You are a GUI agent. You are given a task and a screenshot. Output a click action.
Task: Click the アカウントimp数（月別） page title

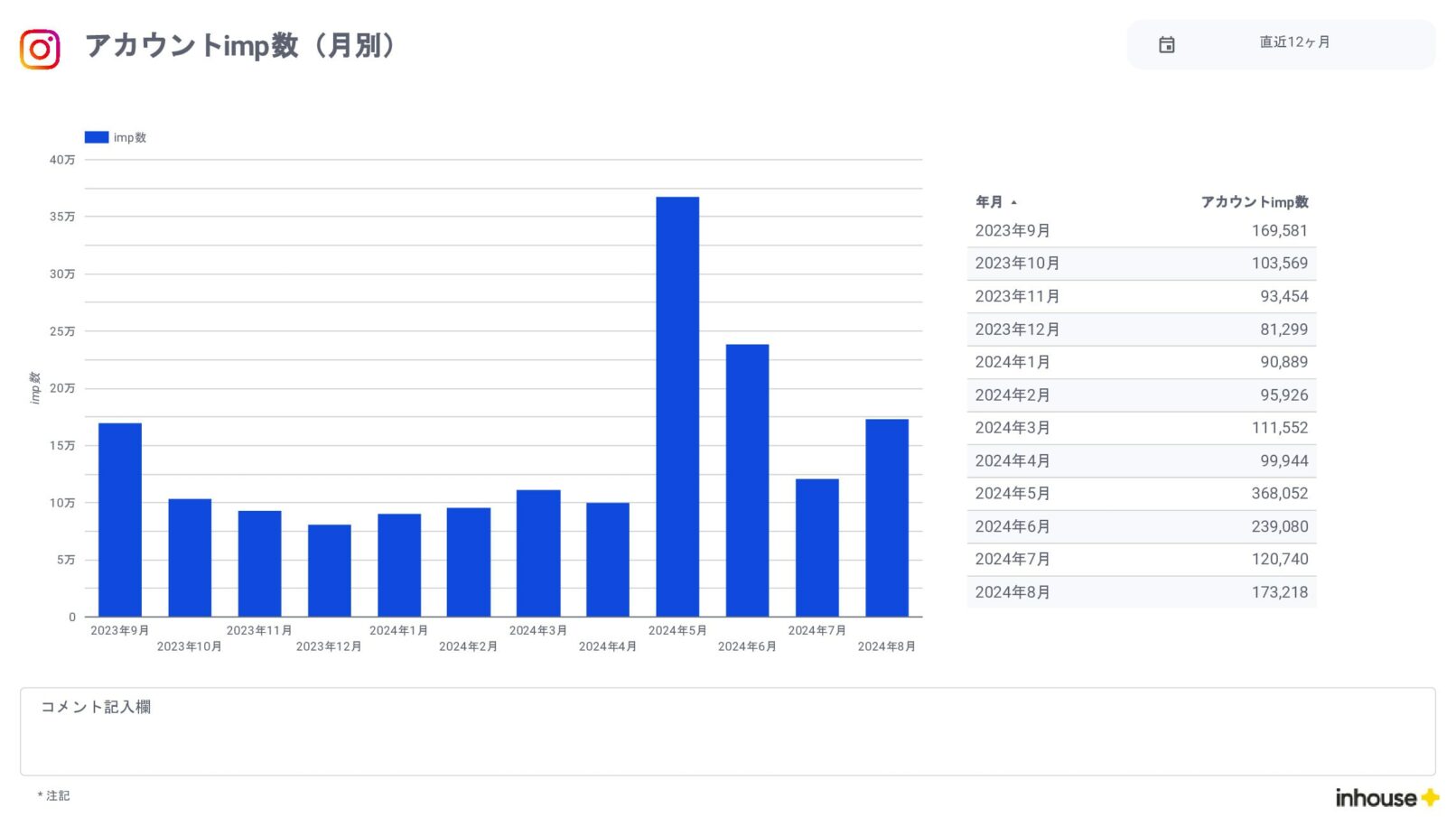tap(240, 45)
